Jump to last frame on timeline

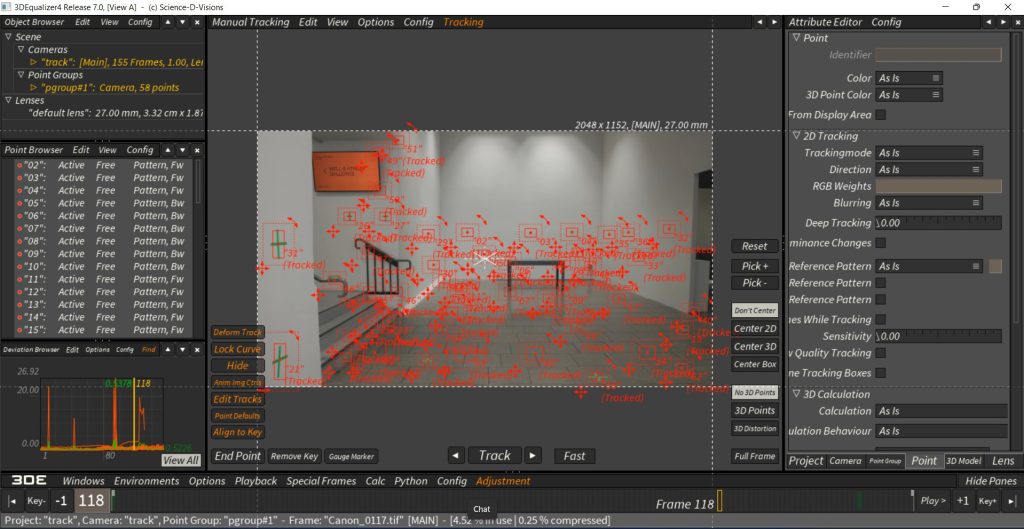click(x=1011, y=501)
